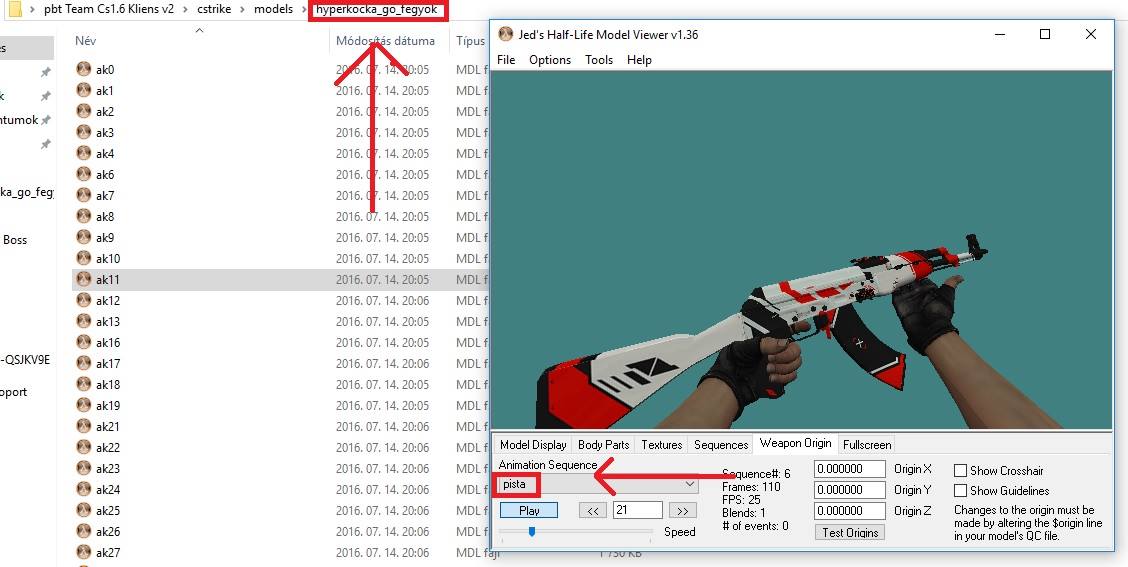Click the model icon beside ak17
The width and height of the screenshot is (1128, 567).
[x=83, y=363]
